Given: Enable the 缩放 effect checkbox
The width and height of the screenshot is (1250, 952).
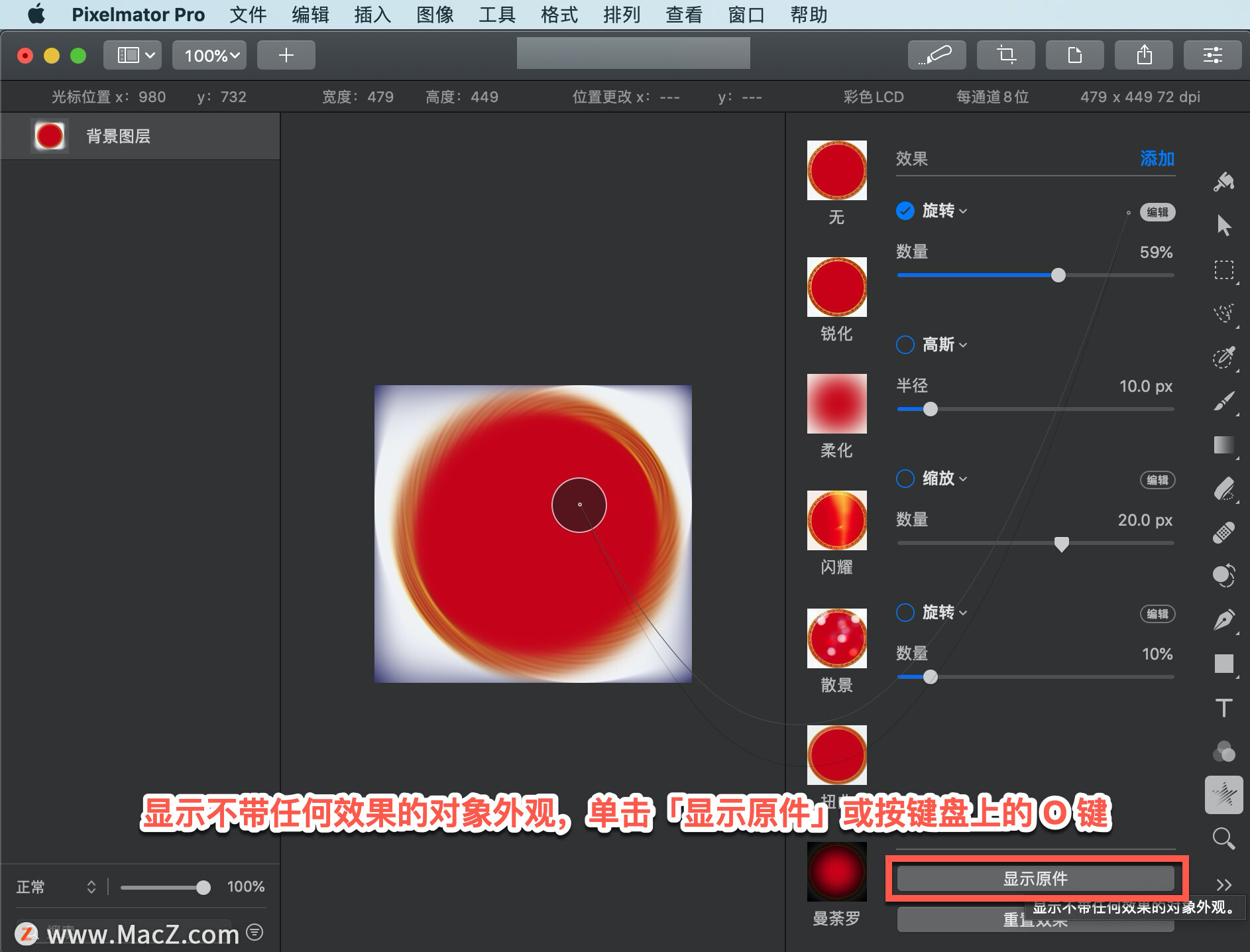Looking at the screenshot, I should click(905, 479).
